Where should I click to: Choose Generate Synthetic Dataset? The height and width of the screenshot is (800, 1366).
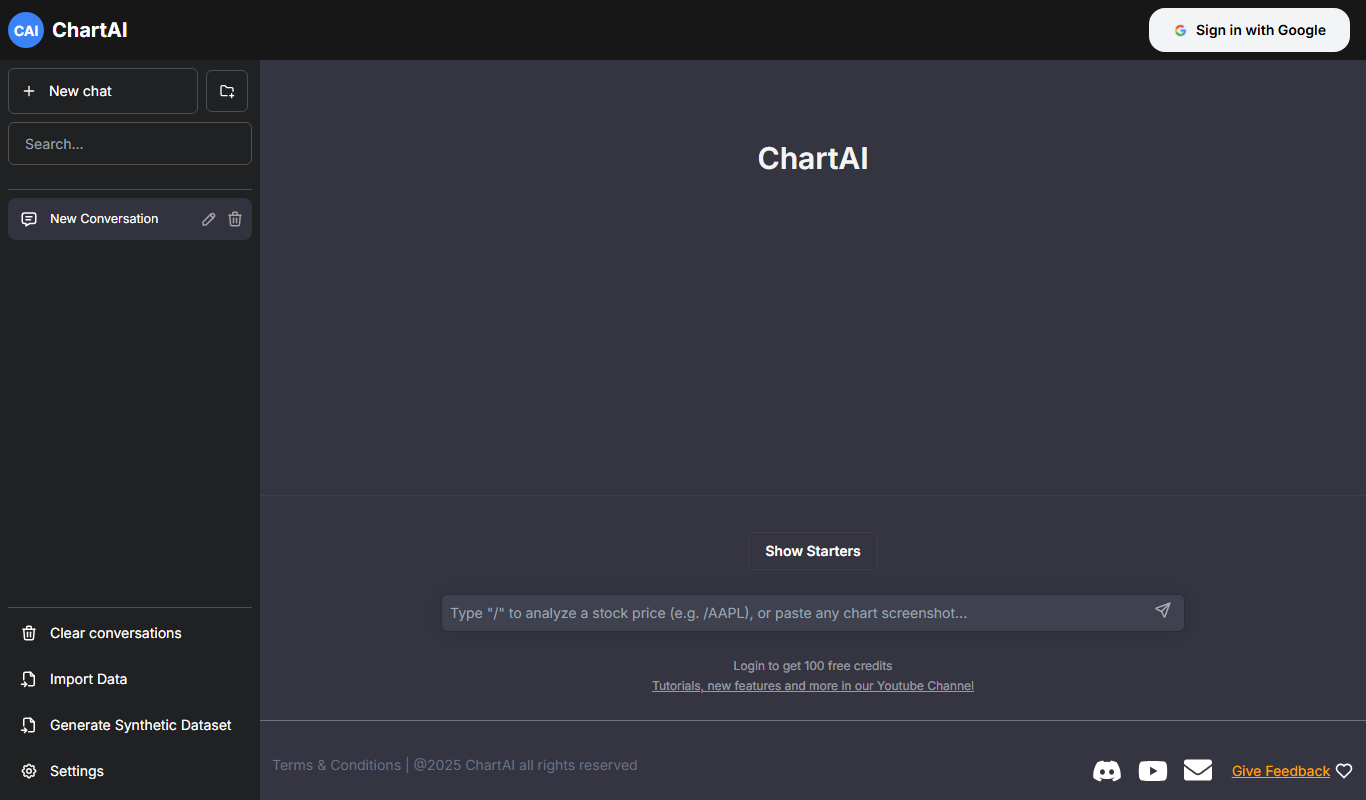pos(130,725)
